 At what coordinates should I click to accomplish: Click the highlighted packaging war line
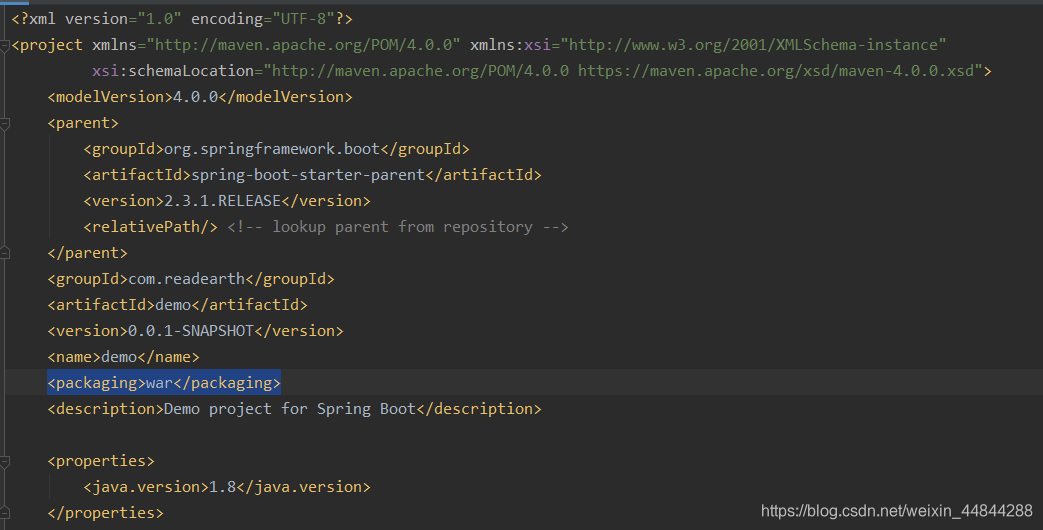click(164, 382)
